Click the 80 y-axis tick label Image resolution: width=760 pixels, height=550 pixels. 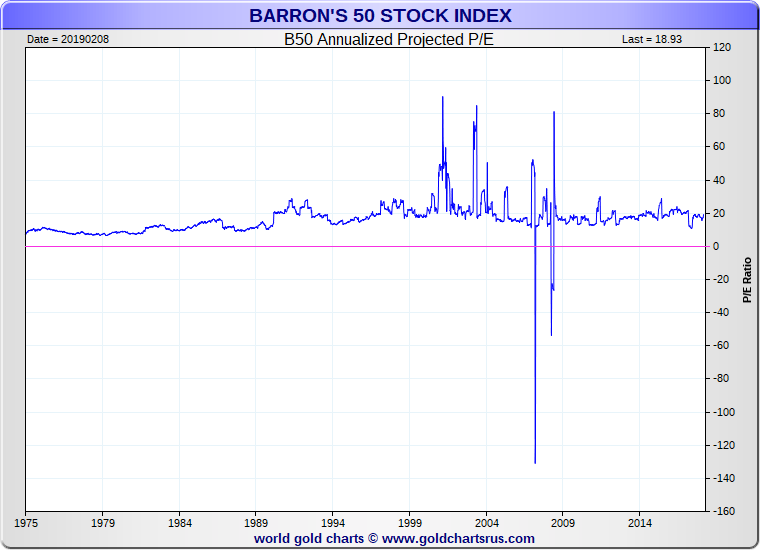(719, 113)
